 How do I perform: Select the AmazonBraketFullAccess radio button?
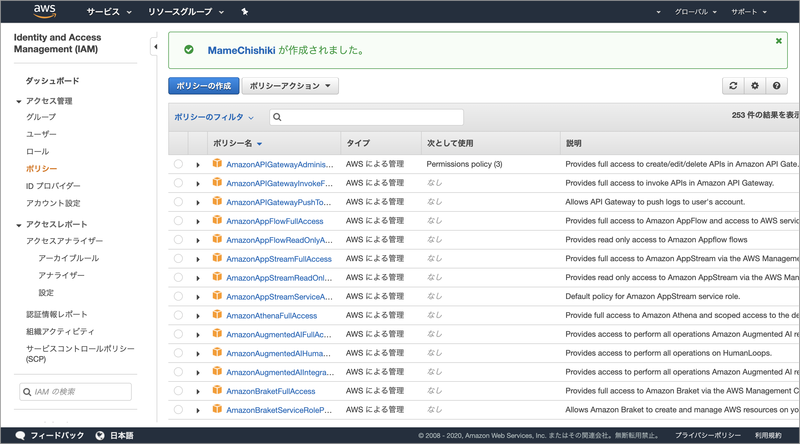click(178, 390)
